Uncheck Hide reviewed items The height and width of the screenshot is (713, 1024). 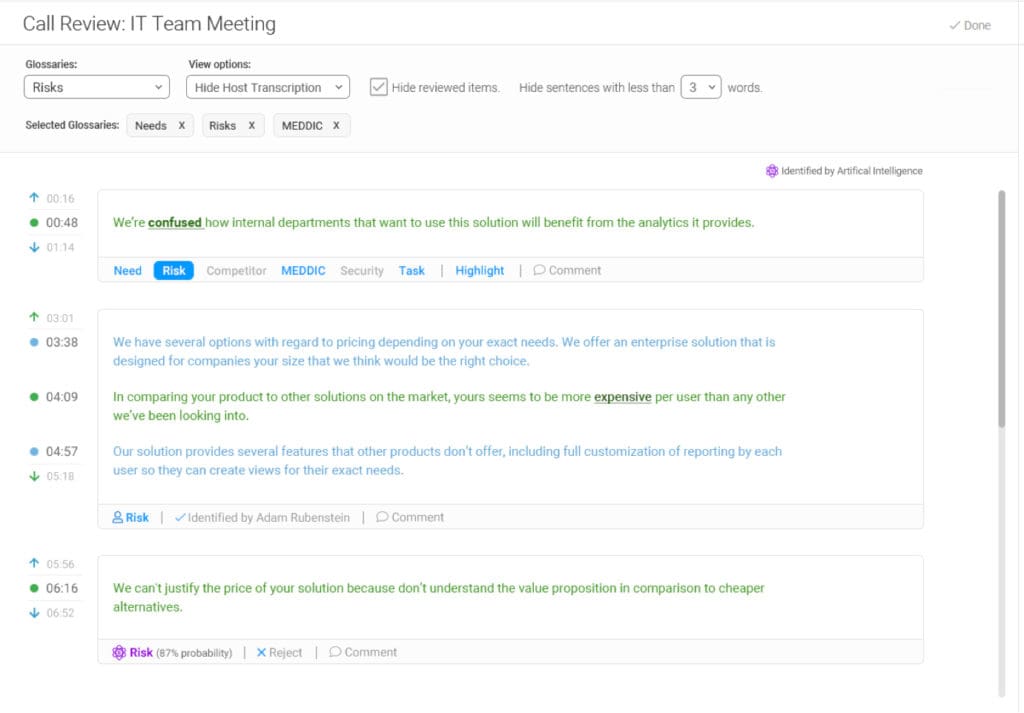(x=378, y=86)
